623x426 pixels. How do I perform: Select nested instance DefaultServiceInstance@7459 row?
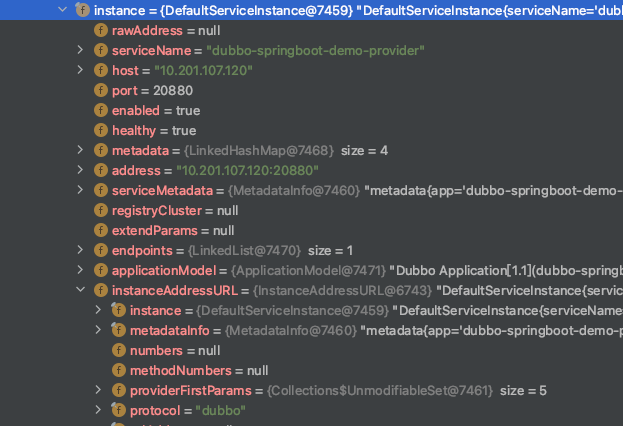[312, 310]
